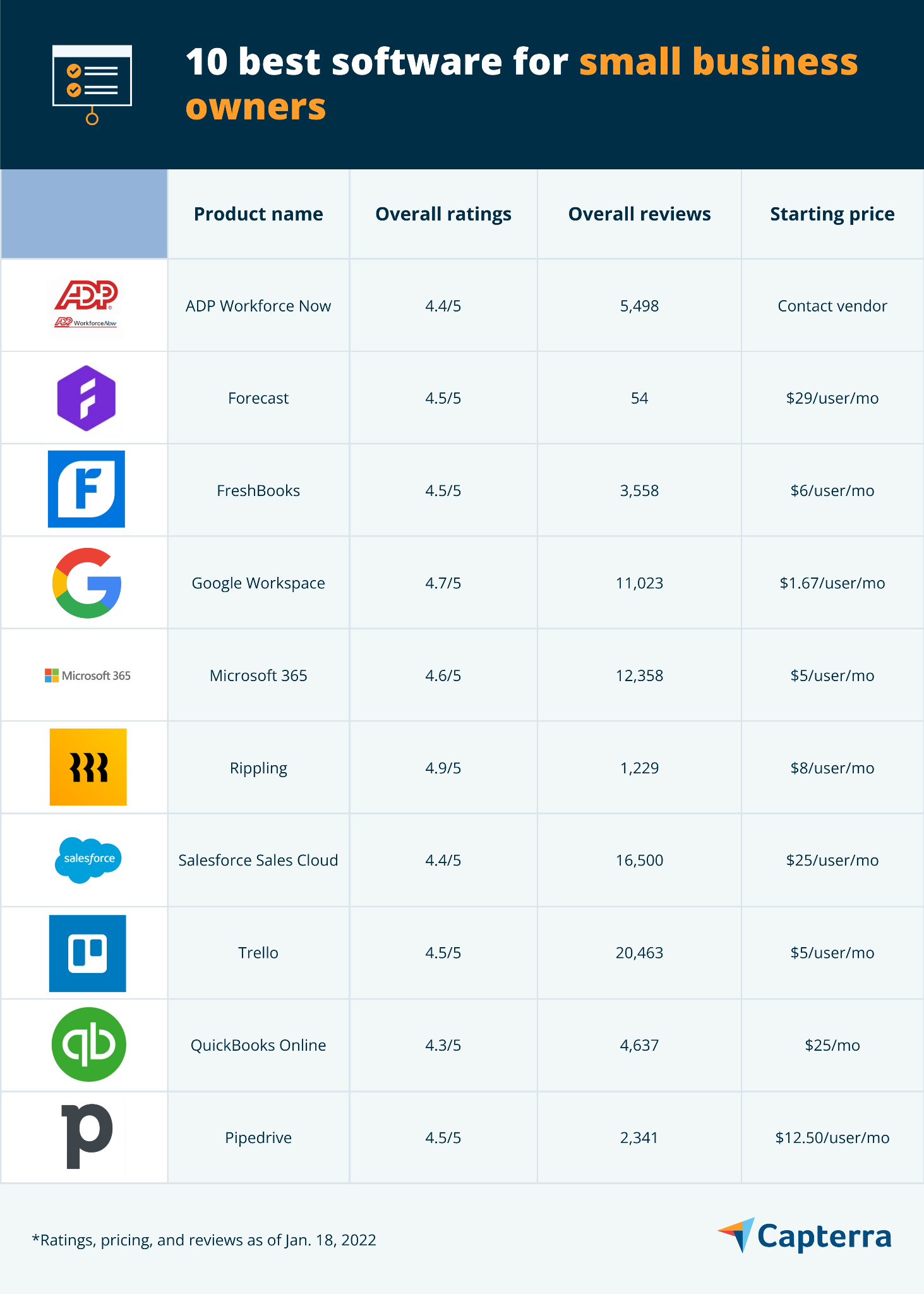Select the Product name column header
The width and height of the screenshot is (924, 1294).
(x=258, y=214)
